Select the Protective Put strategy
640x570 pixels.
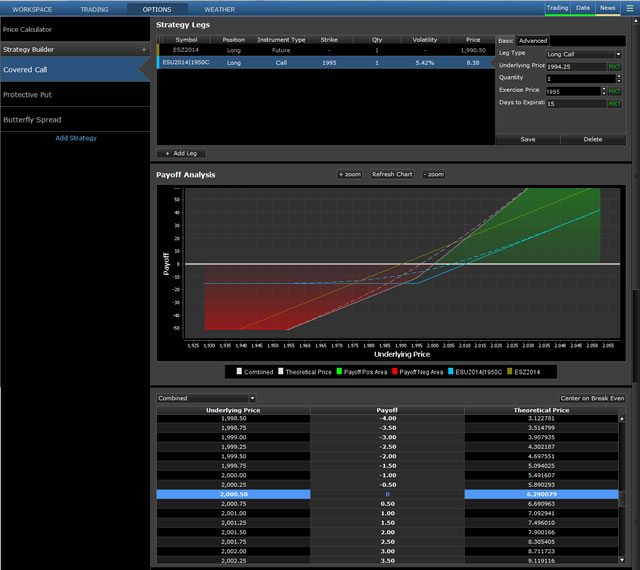(75, 95)
